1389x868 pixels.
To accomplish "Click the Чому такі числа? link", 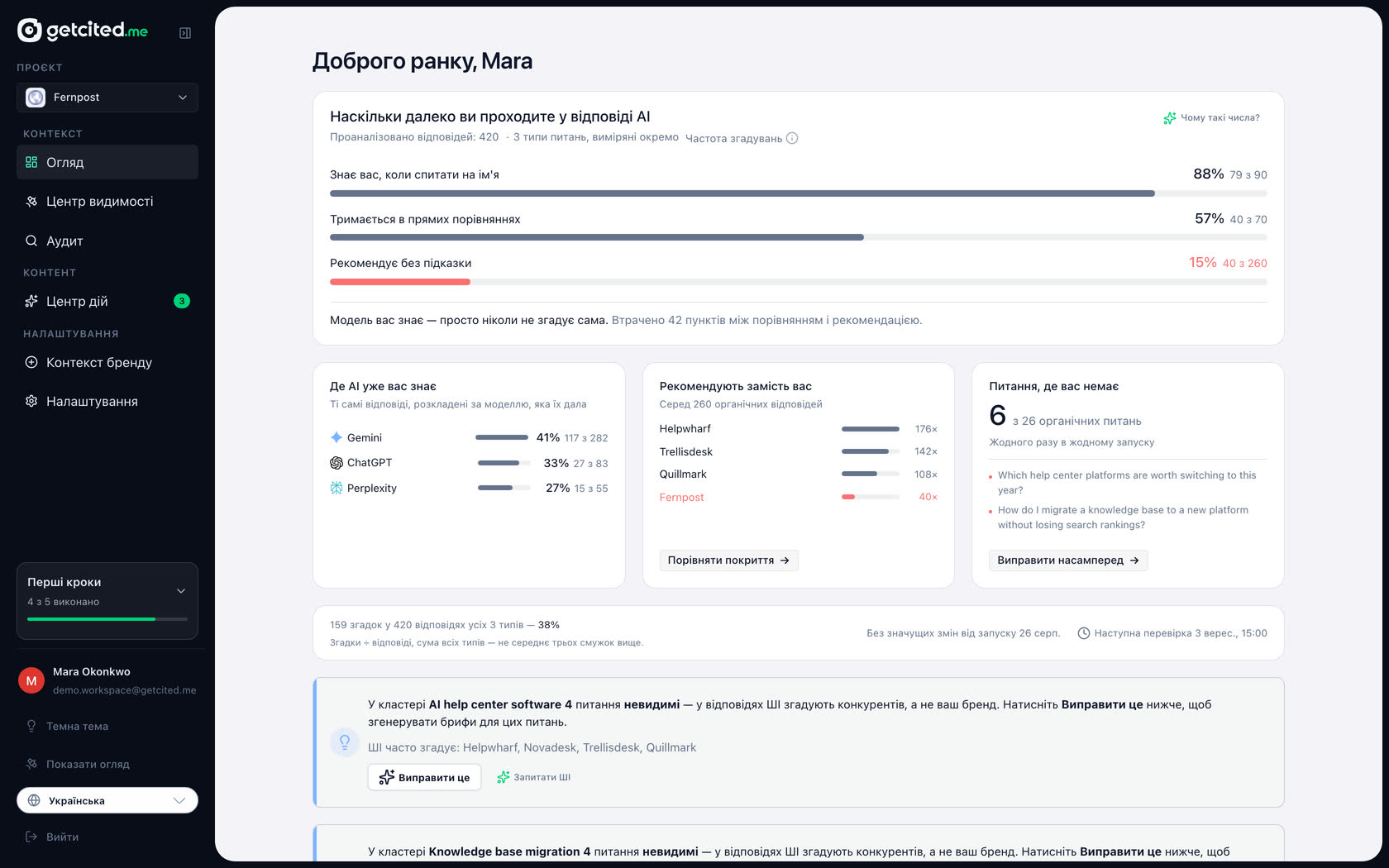I will tap(1212, 118).
